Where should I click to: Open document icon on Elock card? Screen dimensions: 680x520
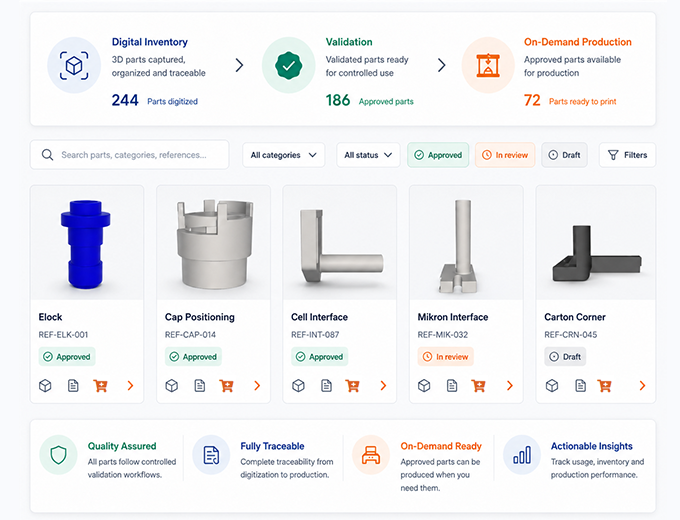click(x=73, y=386)
